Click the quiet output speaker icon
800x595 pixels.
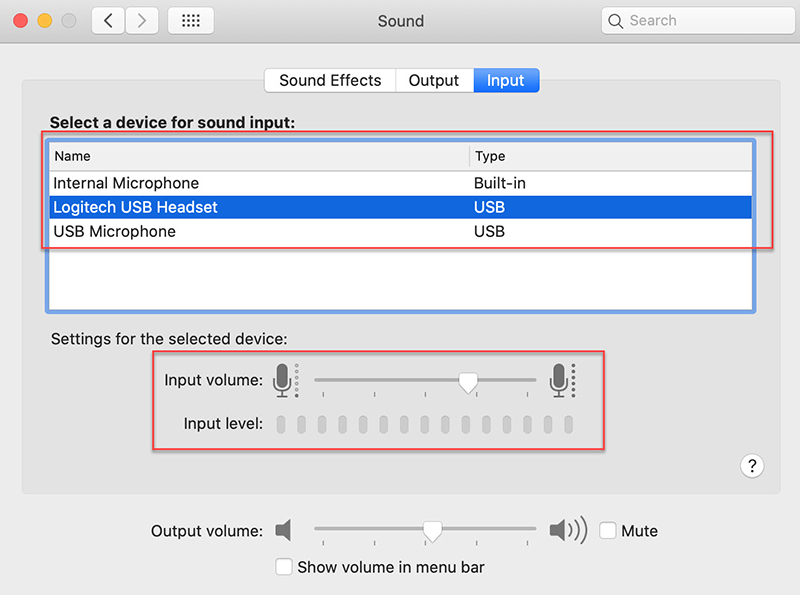[285, 530]
